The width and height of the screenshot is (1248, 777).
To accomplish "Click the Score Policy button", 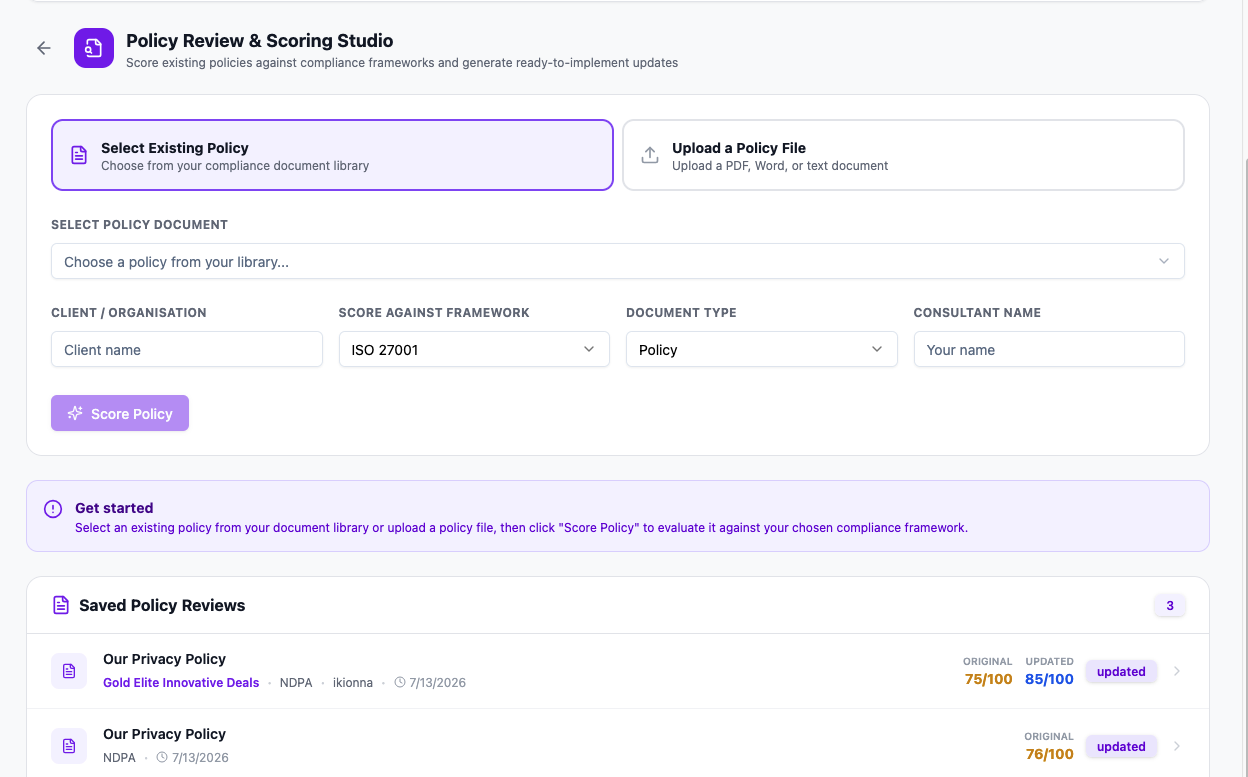I will (120, 413).
